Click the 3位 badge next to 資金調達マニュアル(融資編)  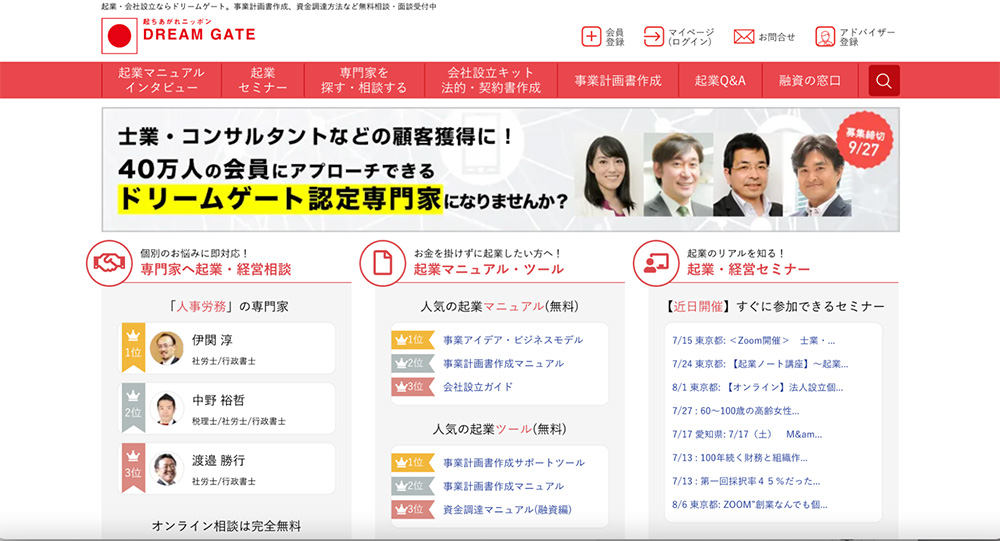(x=412, y=509)
